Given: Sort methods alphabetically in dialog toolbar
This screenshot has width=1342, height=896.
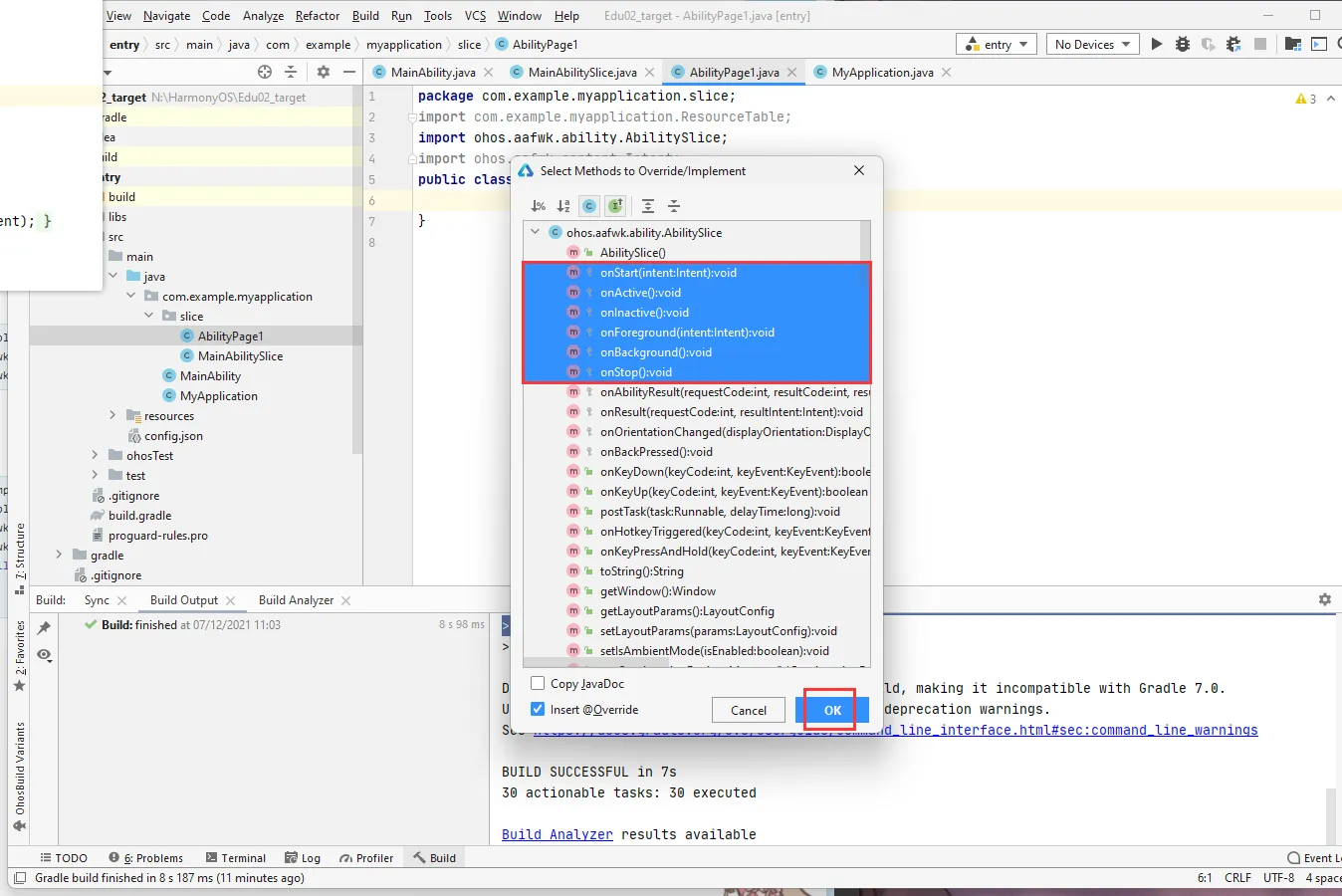Looking at the screenshot, I should click(x=563, y=206).
